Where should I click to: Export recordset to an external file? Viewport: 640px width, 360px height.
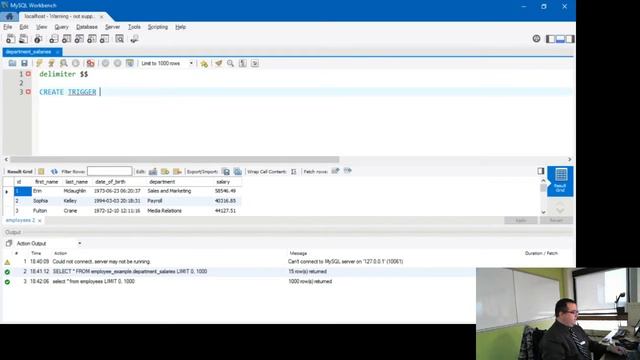[x=226, y=171]
